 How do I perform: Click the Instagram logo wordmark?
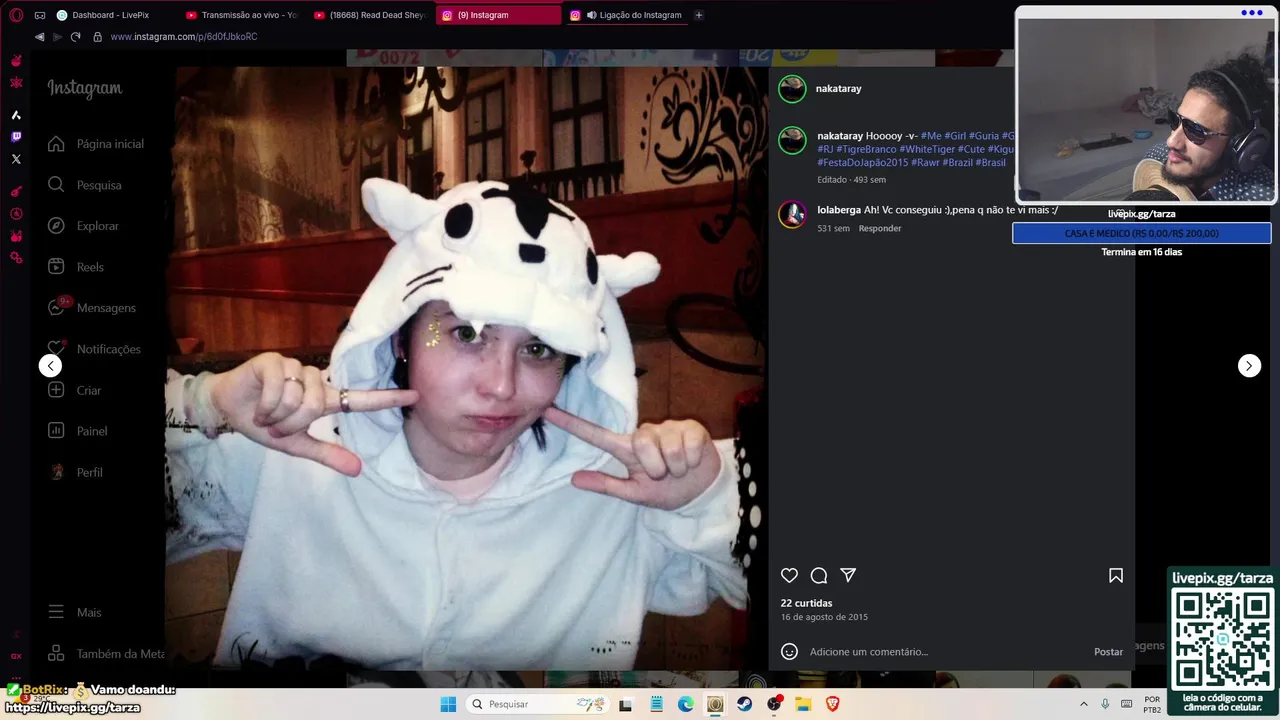(84, 88)
